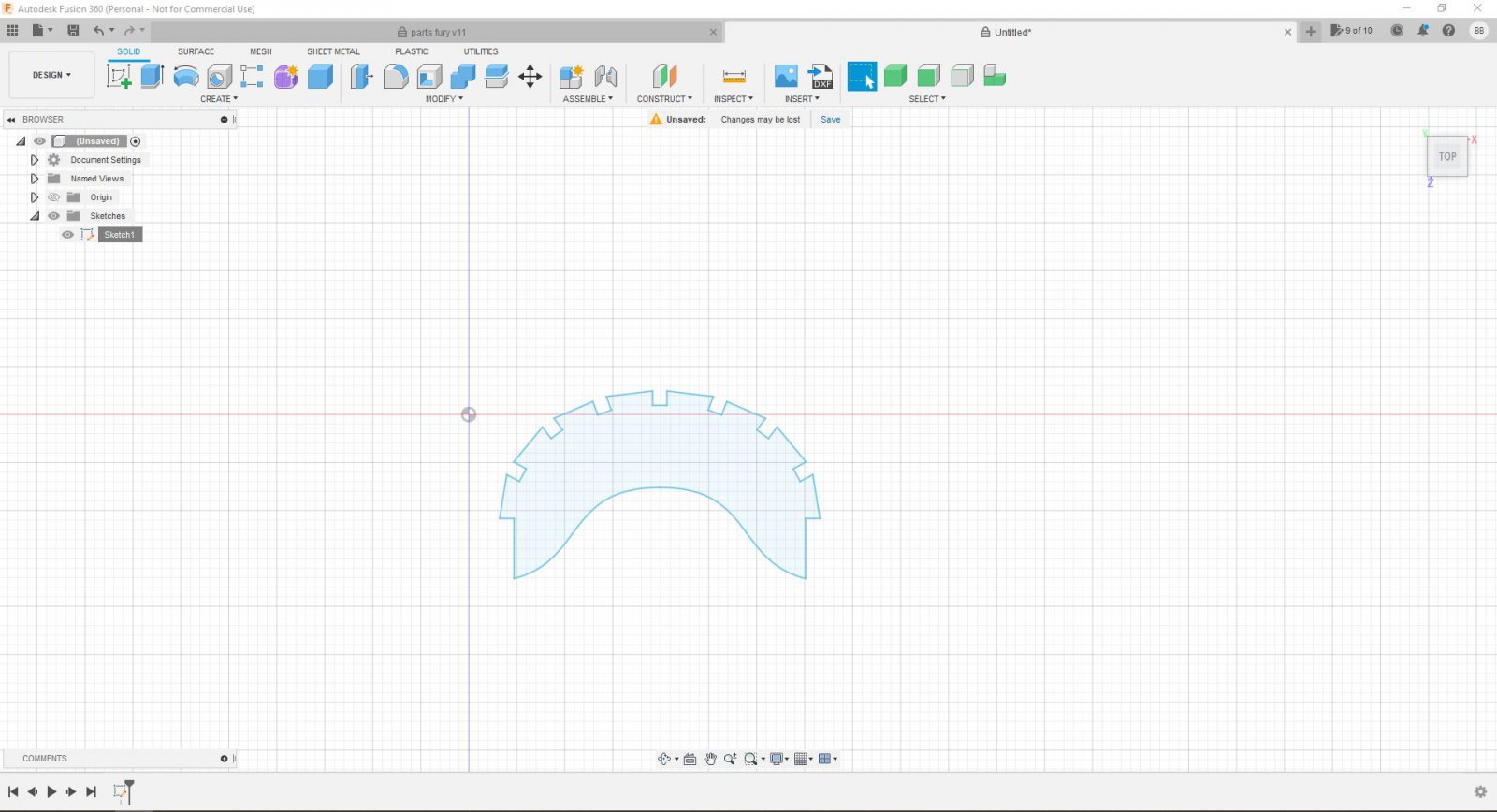Select the New Component tool
1497x812 pixels.
pyautogui.click(x=571, y=76)
